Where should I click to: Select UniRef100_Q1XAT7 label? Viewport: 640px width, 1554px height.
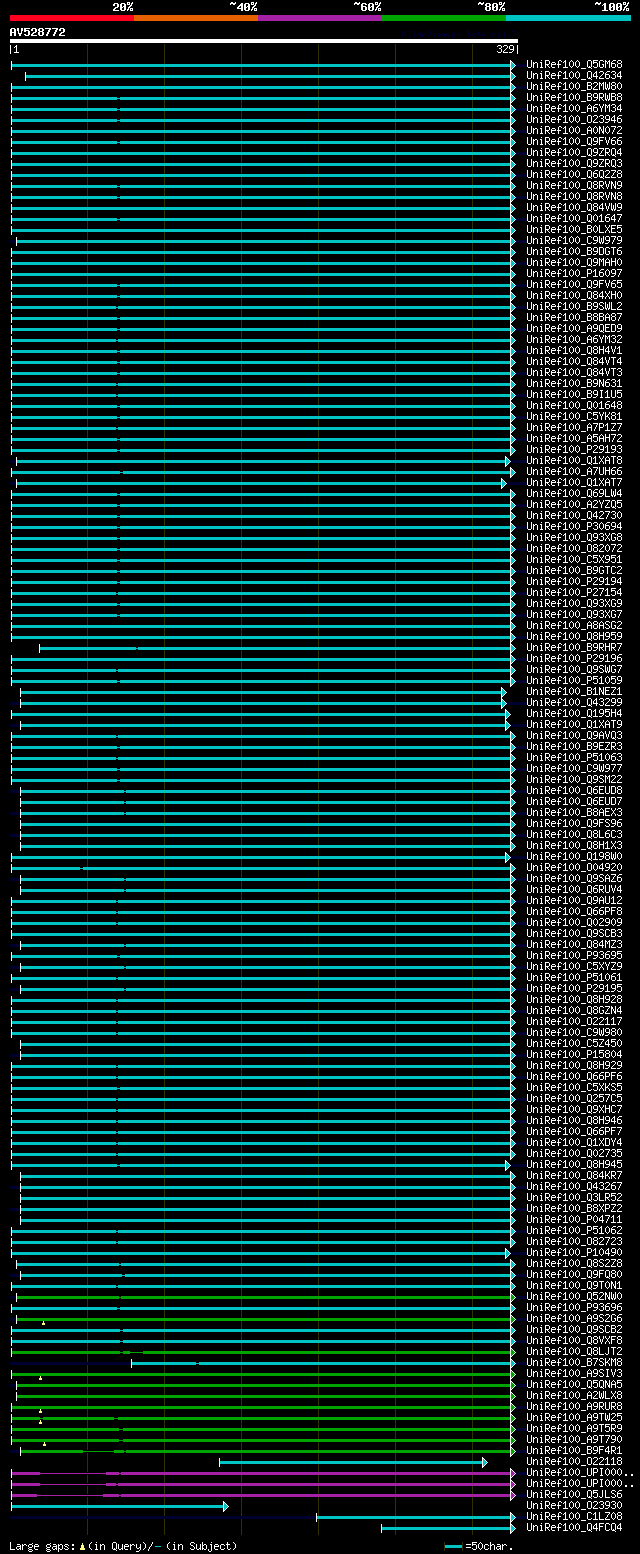(574, 482)
